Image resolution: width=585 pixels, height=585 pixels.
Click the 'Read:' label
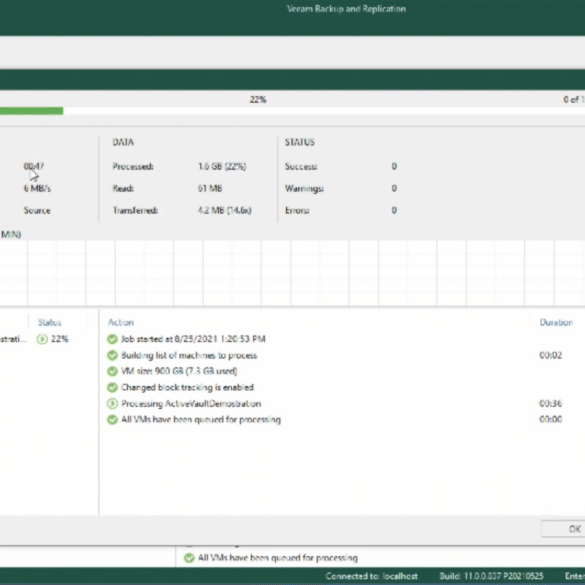point(123,188)
